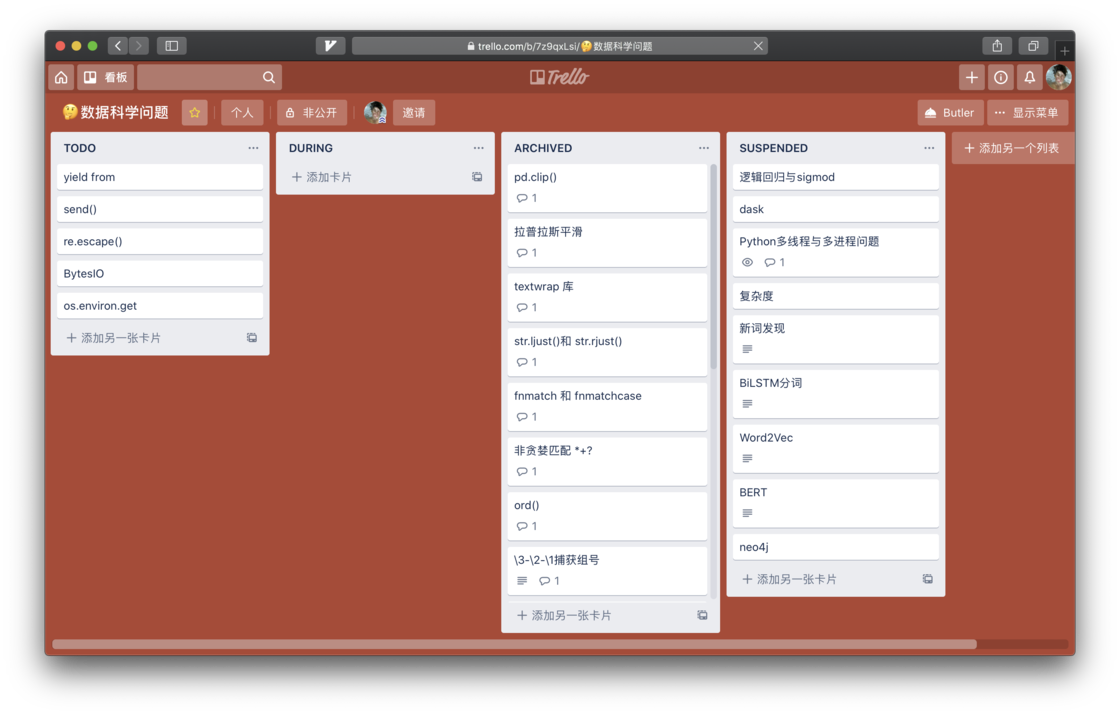Add another card to ARCHIVED list
This screenshot has height=715, width=1120.
point(564,616)
